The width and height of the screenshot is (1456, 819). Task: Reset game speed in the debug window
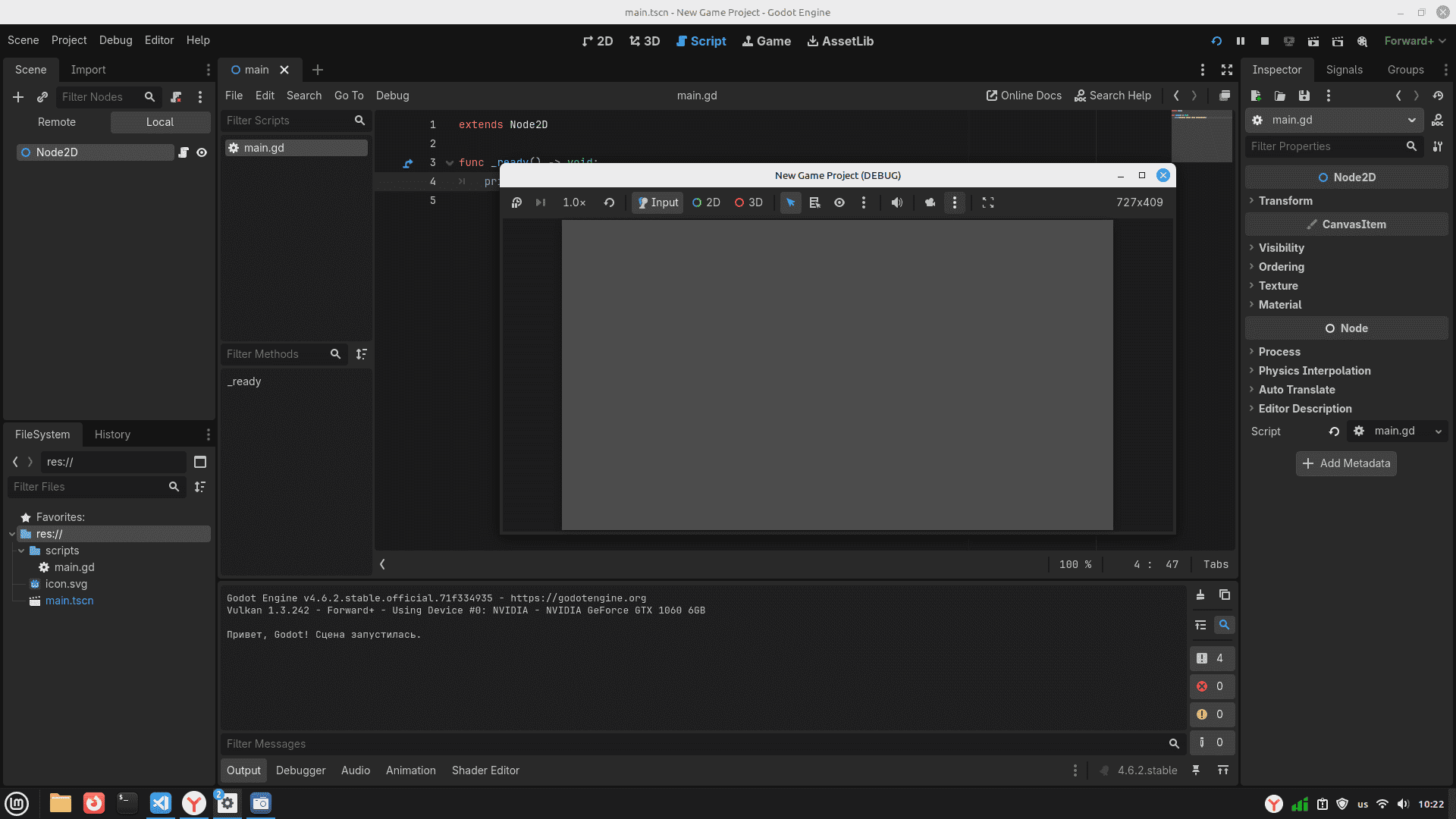point(609,202)
